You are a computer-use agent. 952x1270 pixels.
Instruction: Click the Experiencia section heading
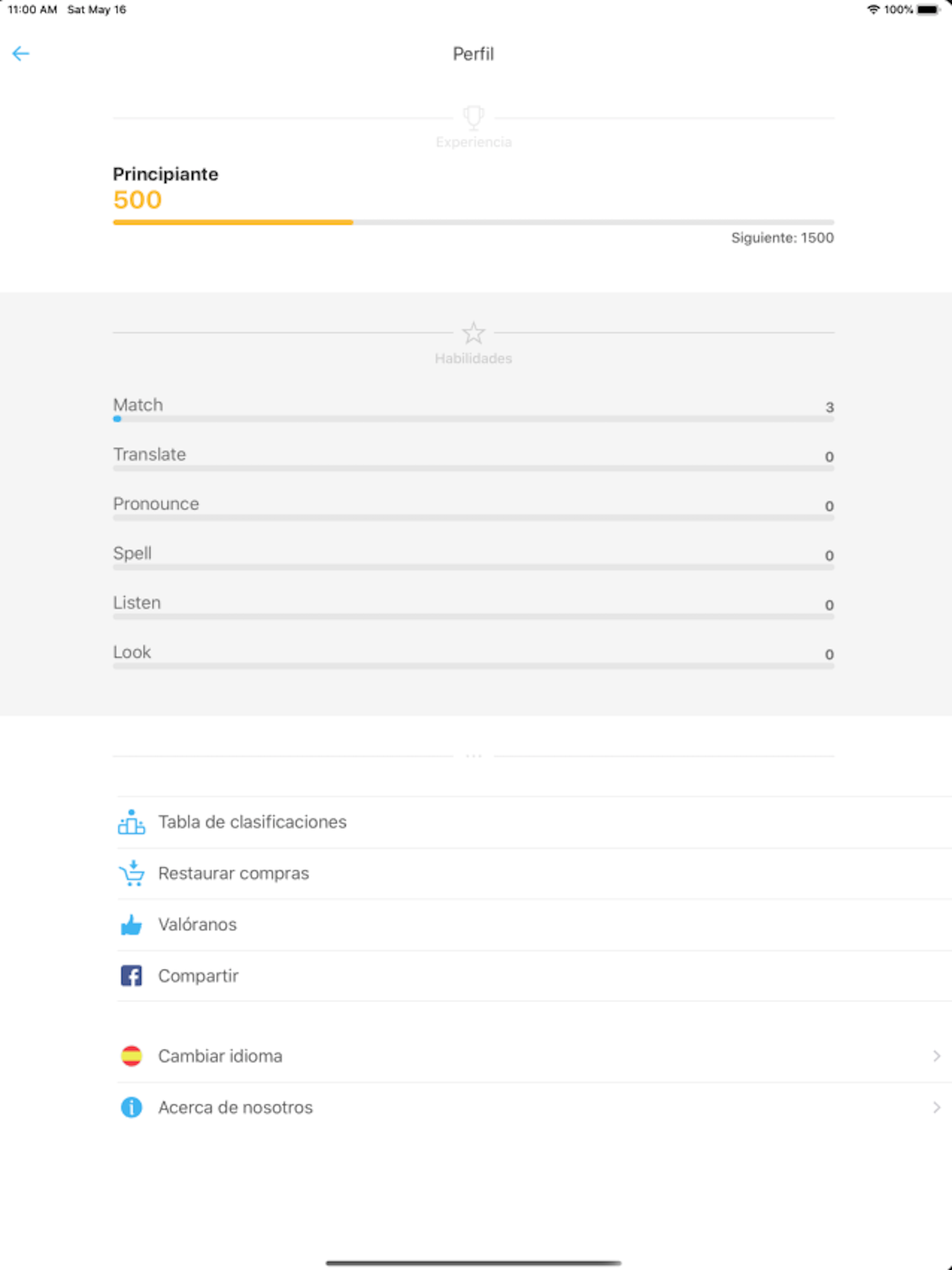473,142
